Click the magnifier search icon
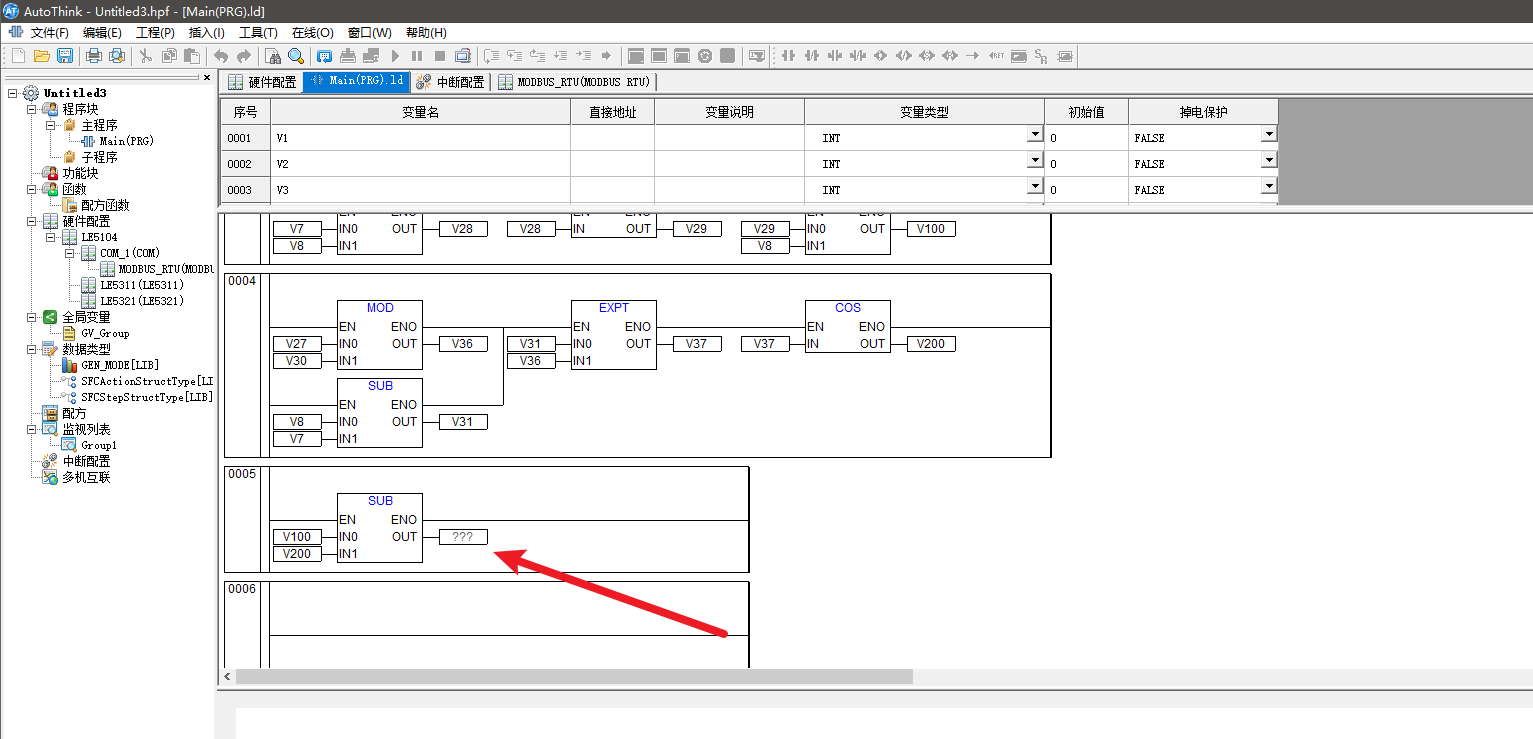The width and height of the screenshot is (1533, 739). click(x=296, y=56)
